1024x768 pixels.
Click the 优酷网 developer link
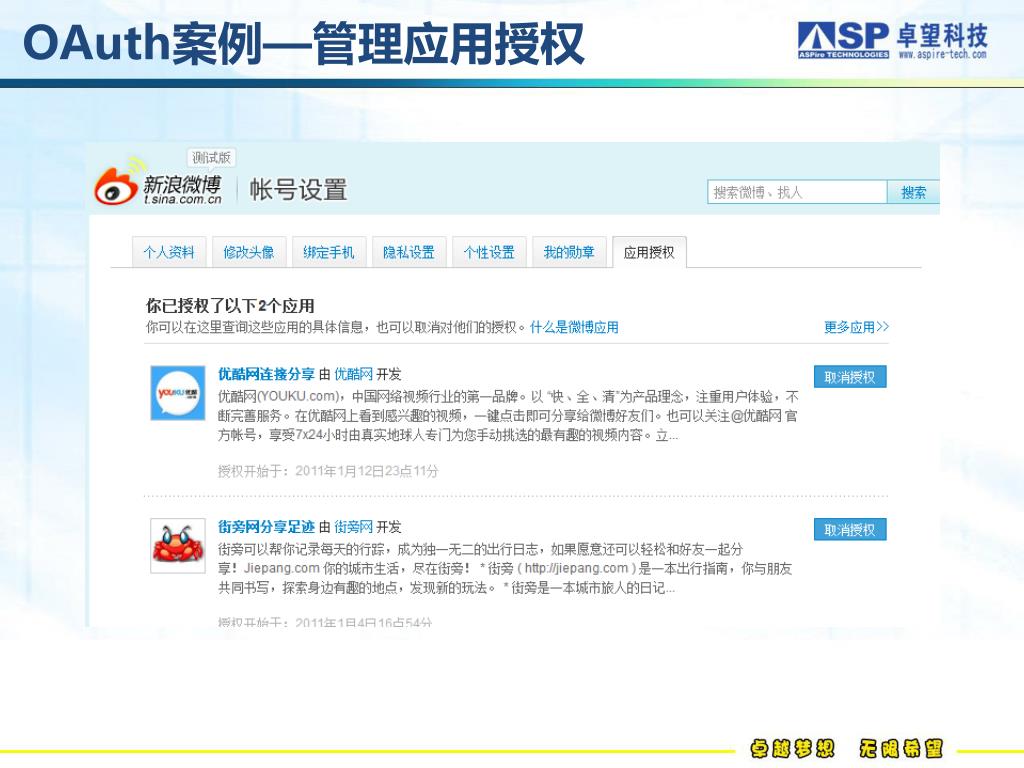(x=353, y=374)
